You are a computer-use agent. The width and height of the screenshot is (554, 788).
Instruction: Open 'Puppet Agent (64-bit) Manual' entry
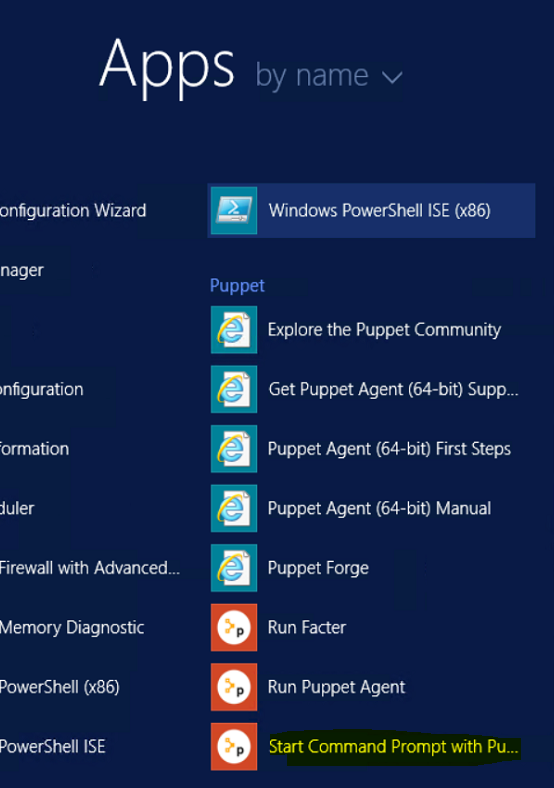379,509
